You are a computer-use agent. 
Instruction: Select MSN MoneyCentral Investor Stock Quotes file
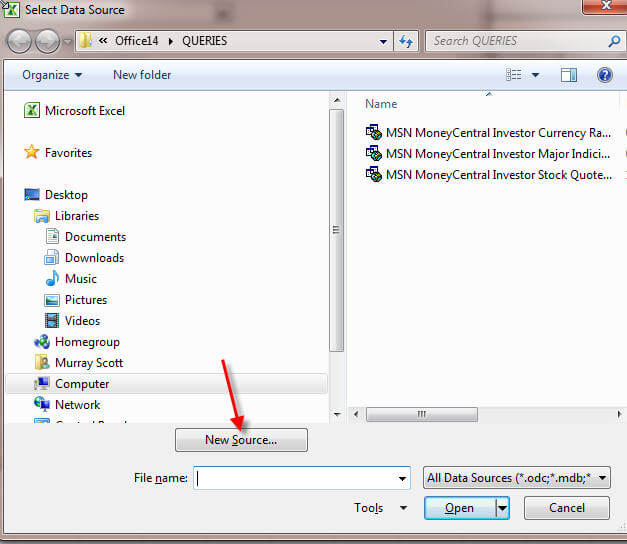point(489,175)
